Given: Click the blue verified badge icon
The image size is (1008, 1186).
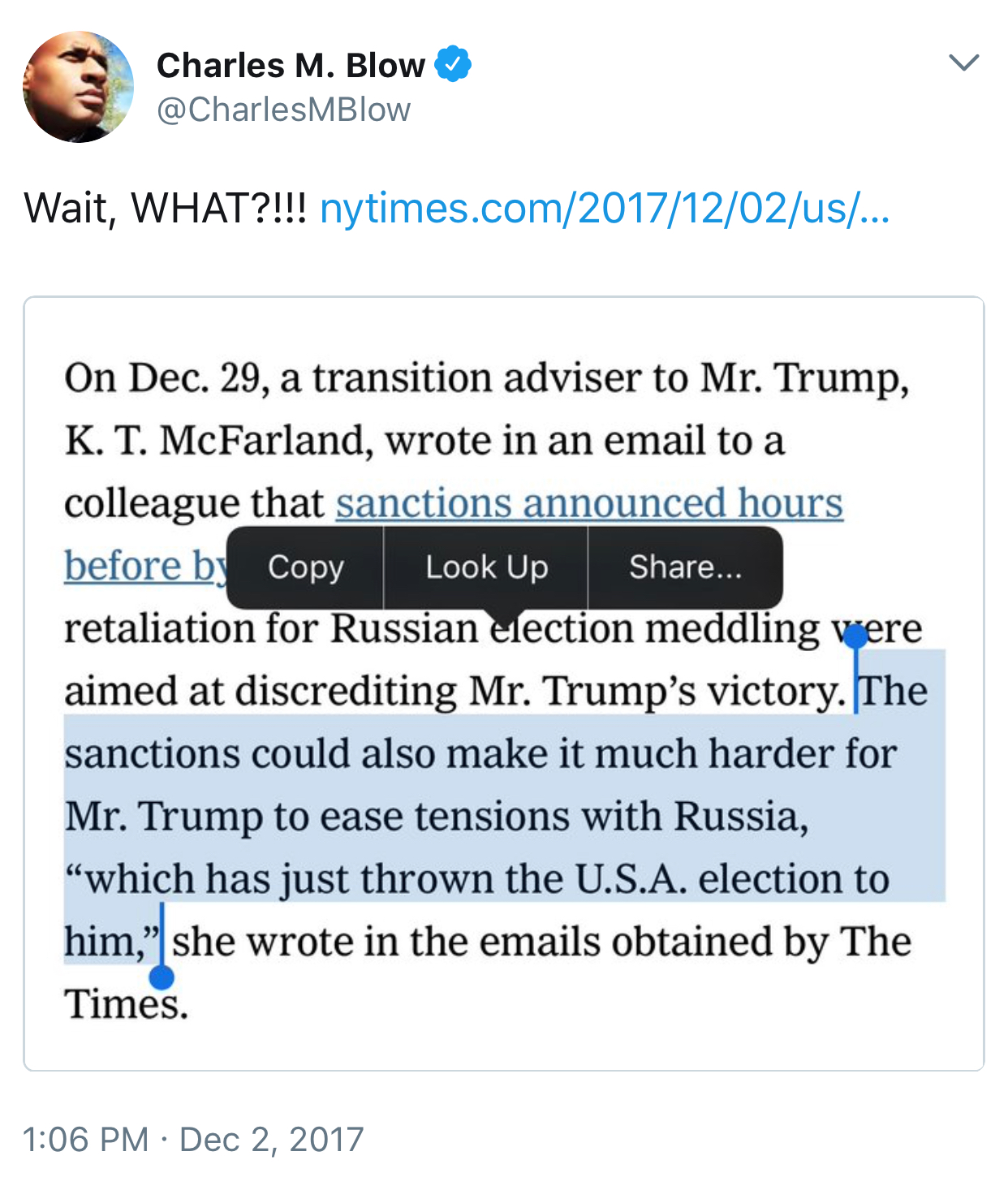Looking at the screenshot, I should pos(453,64).
